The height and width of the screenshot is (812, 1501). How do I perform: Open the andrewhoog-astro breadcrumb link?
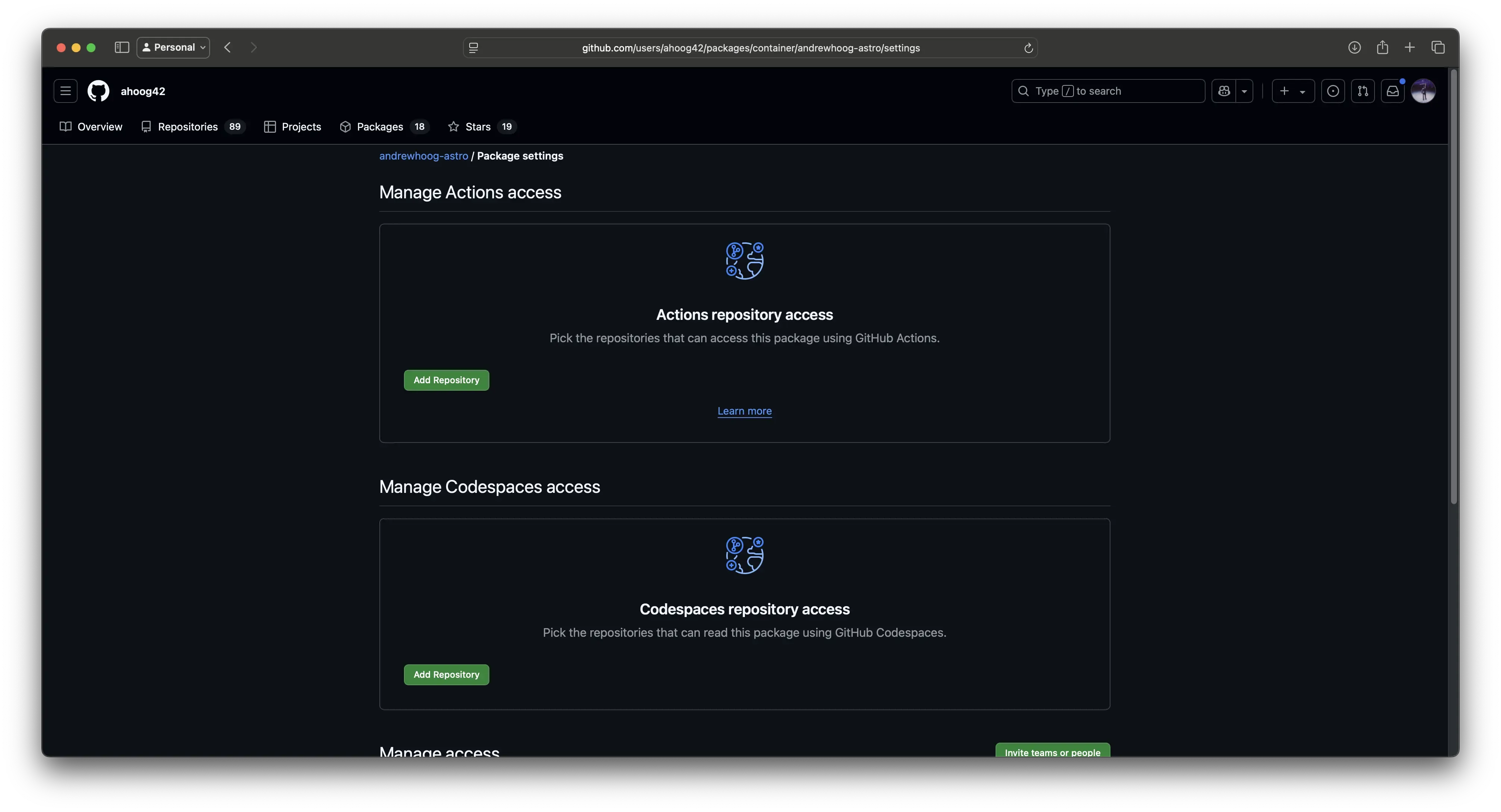click(x=424, y=155)
